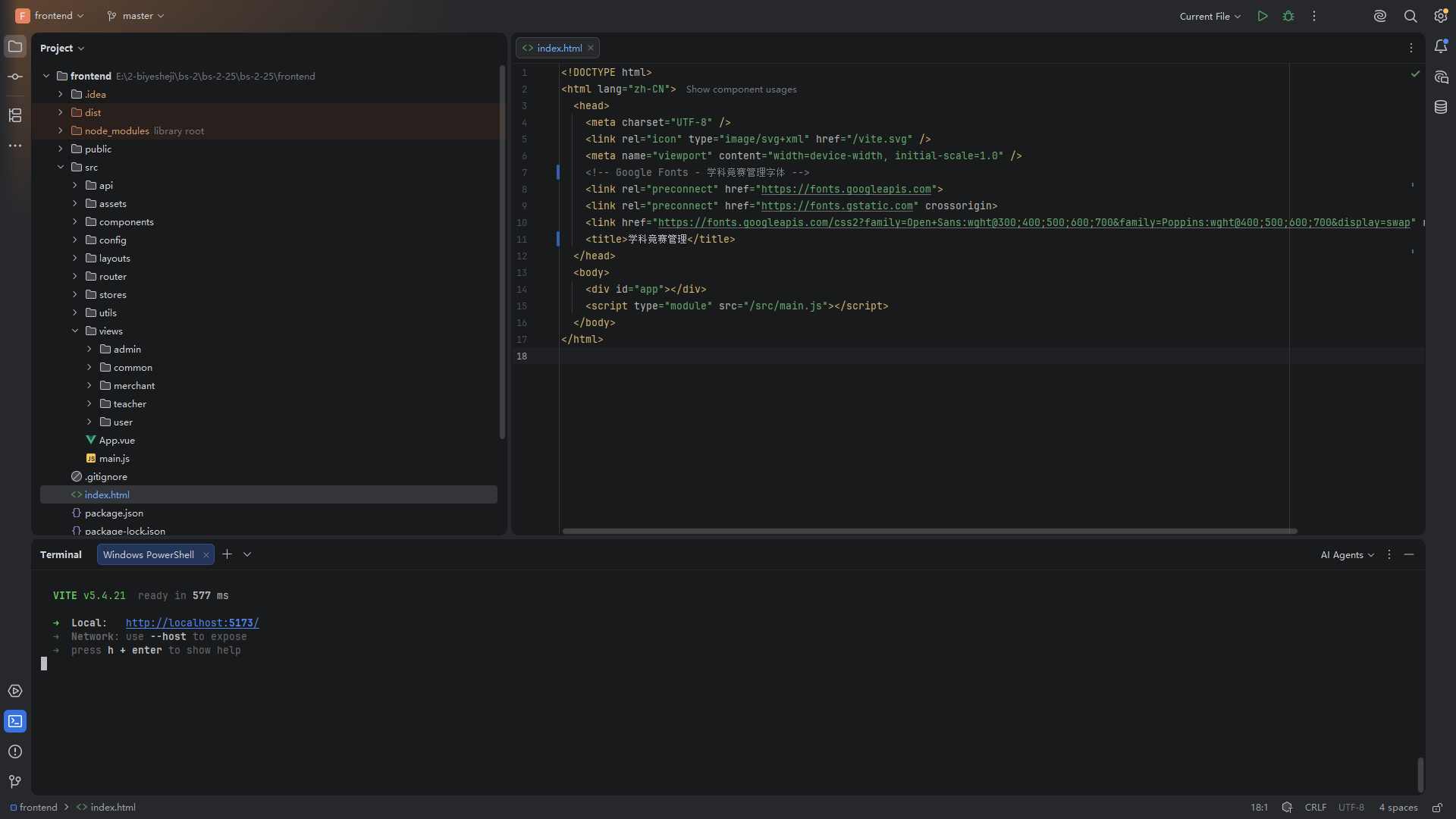Open the Git version control icon
Viewport: 1456px width, 819px height.
[15, 782]
